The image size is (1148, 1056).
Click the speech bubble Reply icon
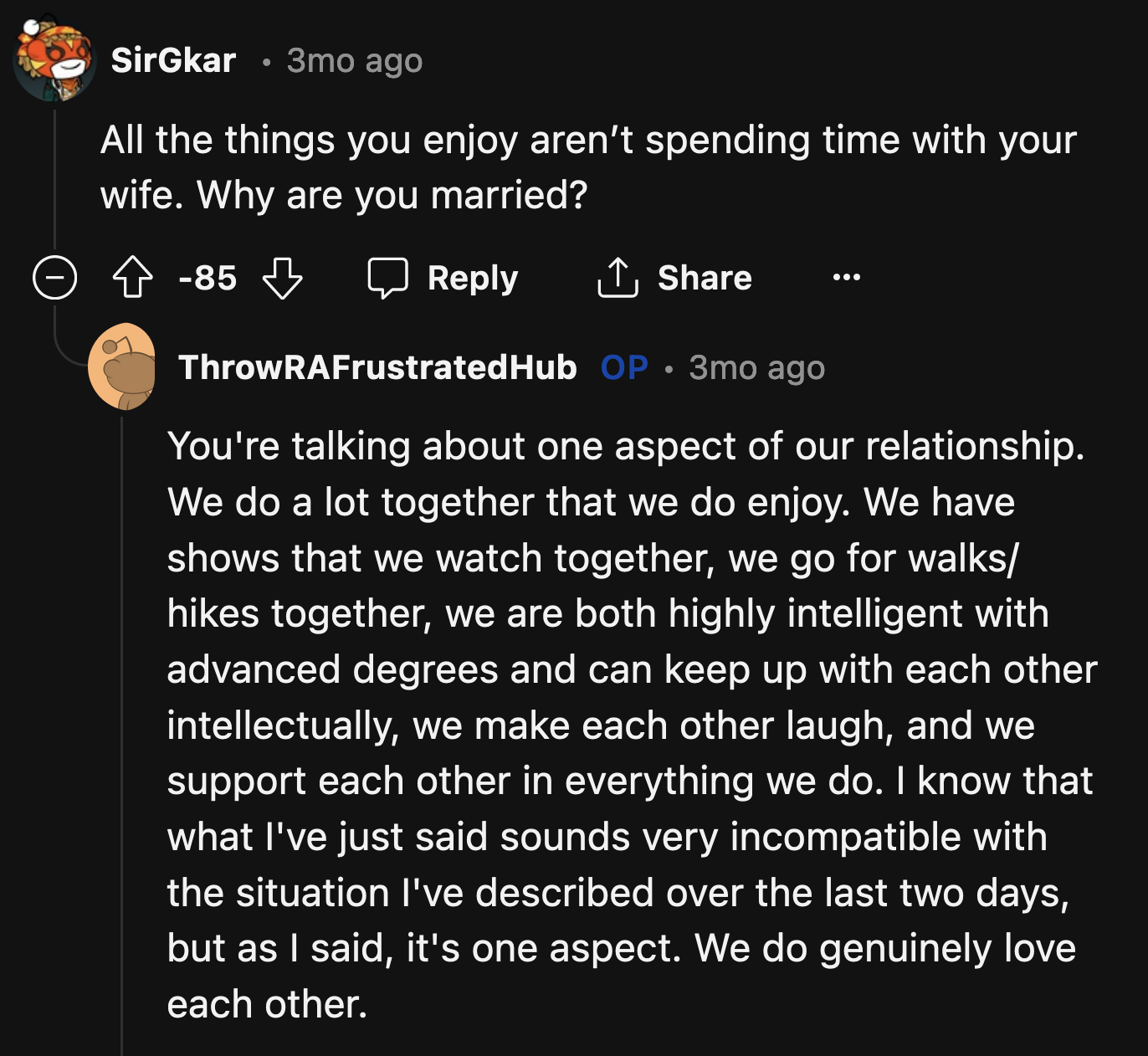coord(390,277)
